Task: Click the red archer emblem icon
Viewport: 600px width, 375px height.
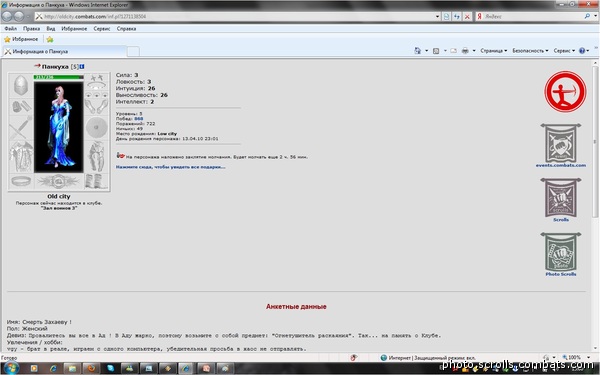Action: tap(565, 91)
